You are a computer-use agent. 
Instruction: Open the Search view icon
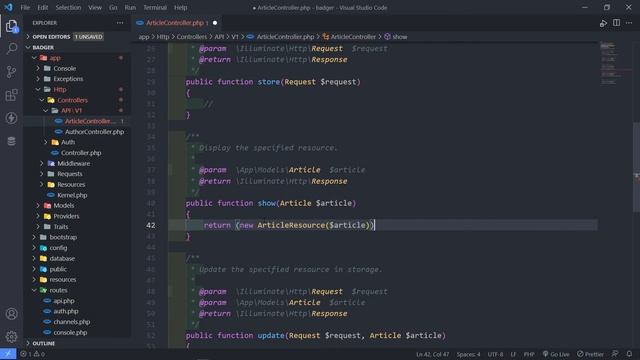coord(11,49)
